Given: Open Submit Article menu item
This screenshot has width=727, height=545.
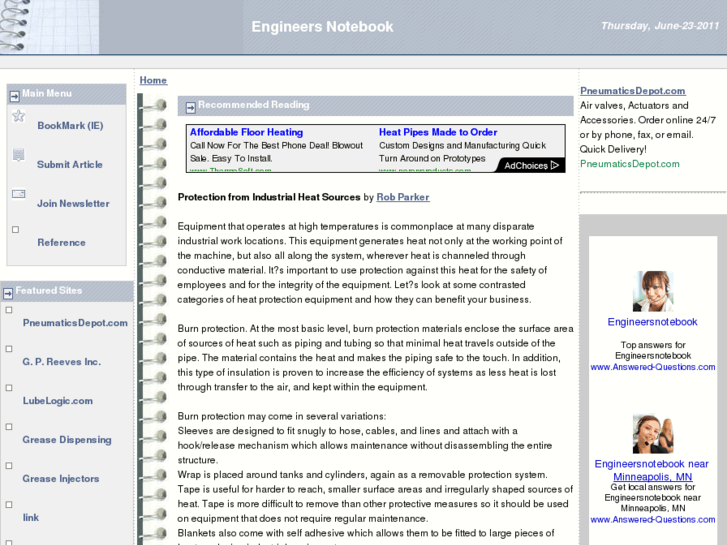Looking at the screenshot, I should click(70, 165).
